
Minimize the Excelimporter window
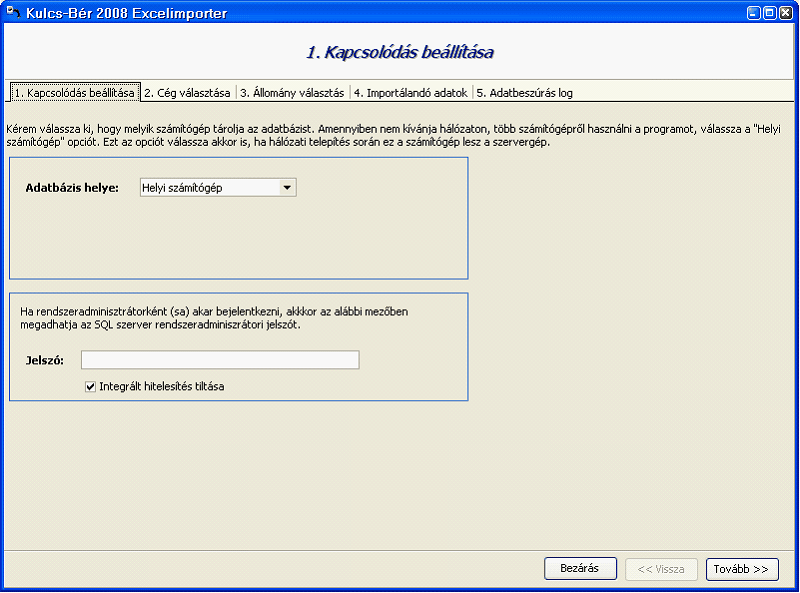(x=754, y=13)
